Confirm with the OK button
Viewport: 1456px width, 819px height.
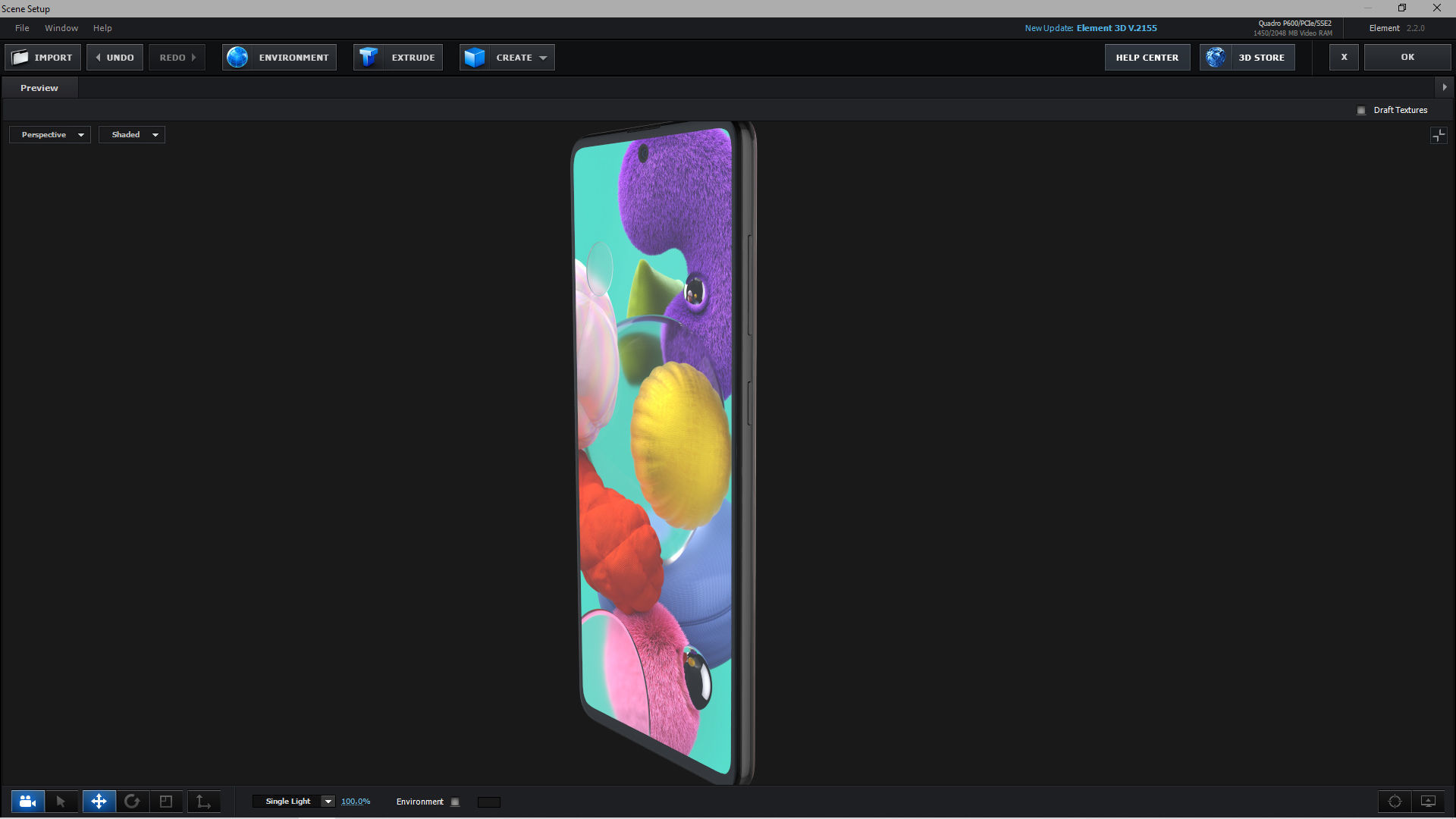[x=1407, y=57]
